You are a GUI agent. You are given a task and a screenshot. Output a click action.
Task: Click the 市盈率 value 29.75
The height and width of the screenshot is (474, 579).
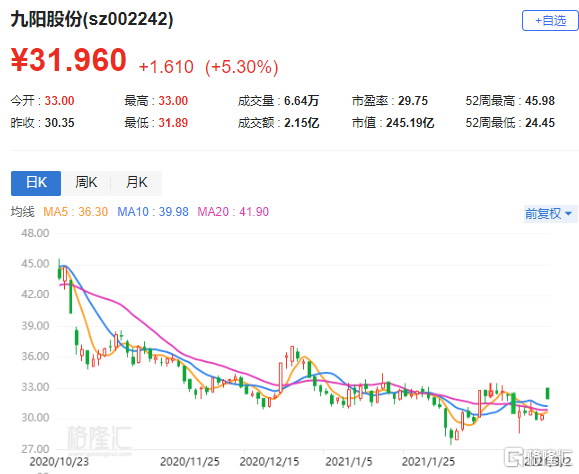pos(413,100)
